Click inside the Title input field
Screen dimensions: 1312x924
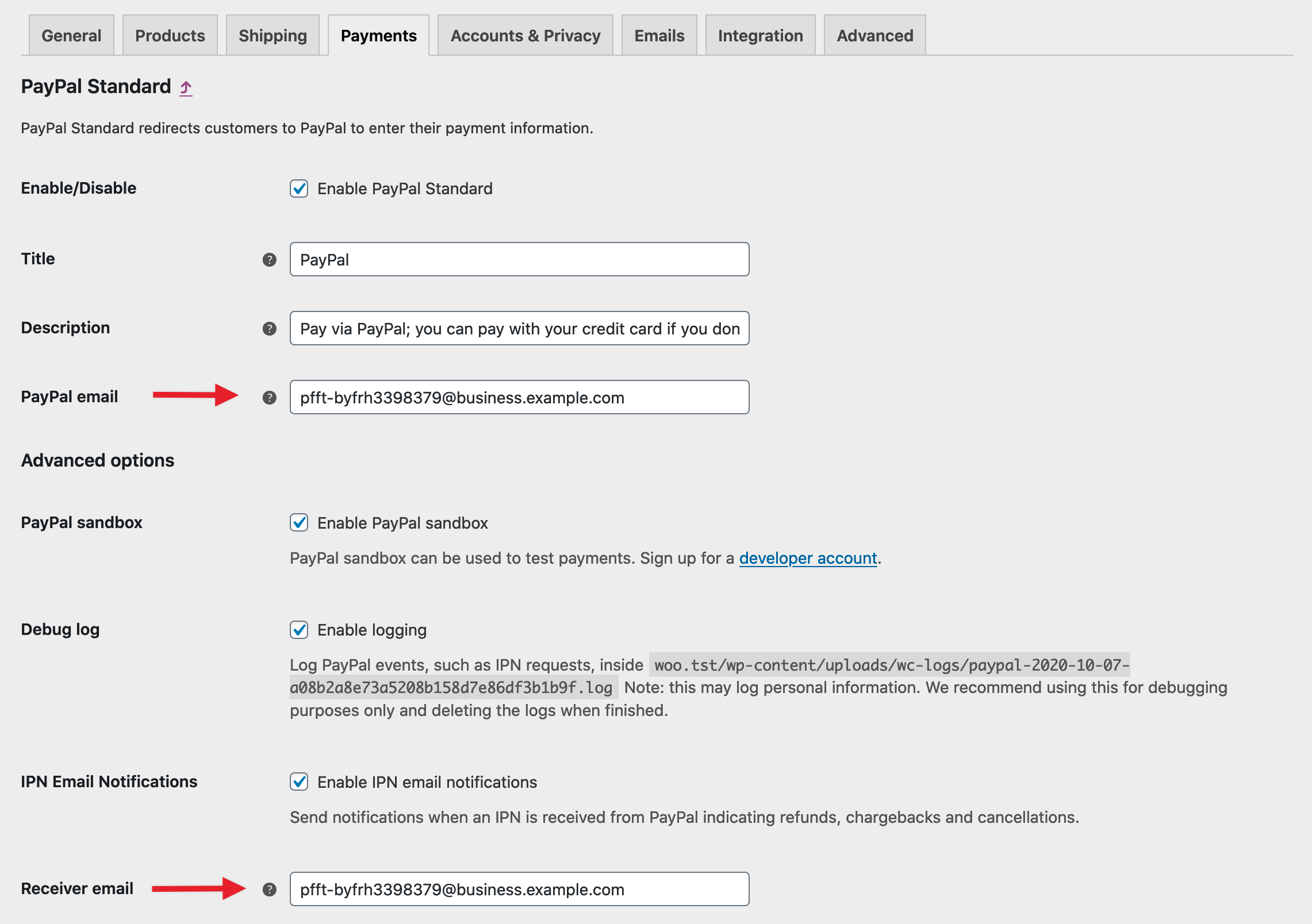tap(517, 259)
